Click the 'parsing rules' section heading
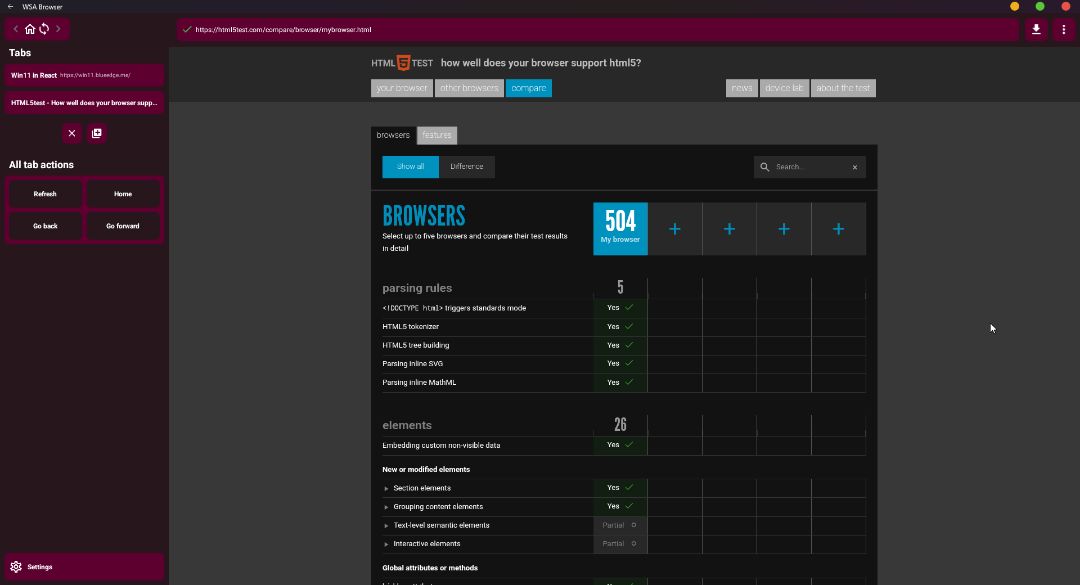Viewport: 1080px width, 585px height. pos(417,288)
